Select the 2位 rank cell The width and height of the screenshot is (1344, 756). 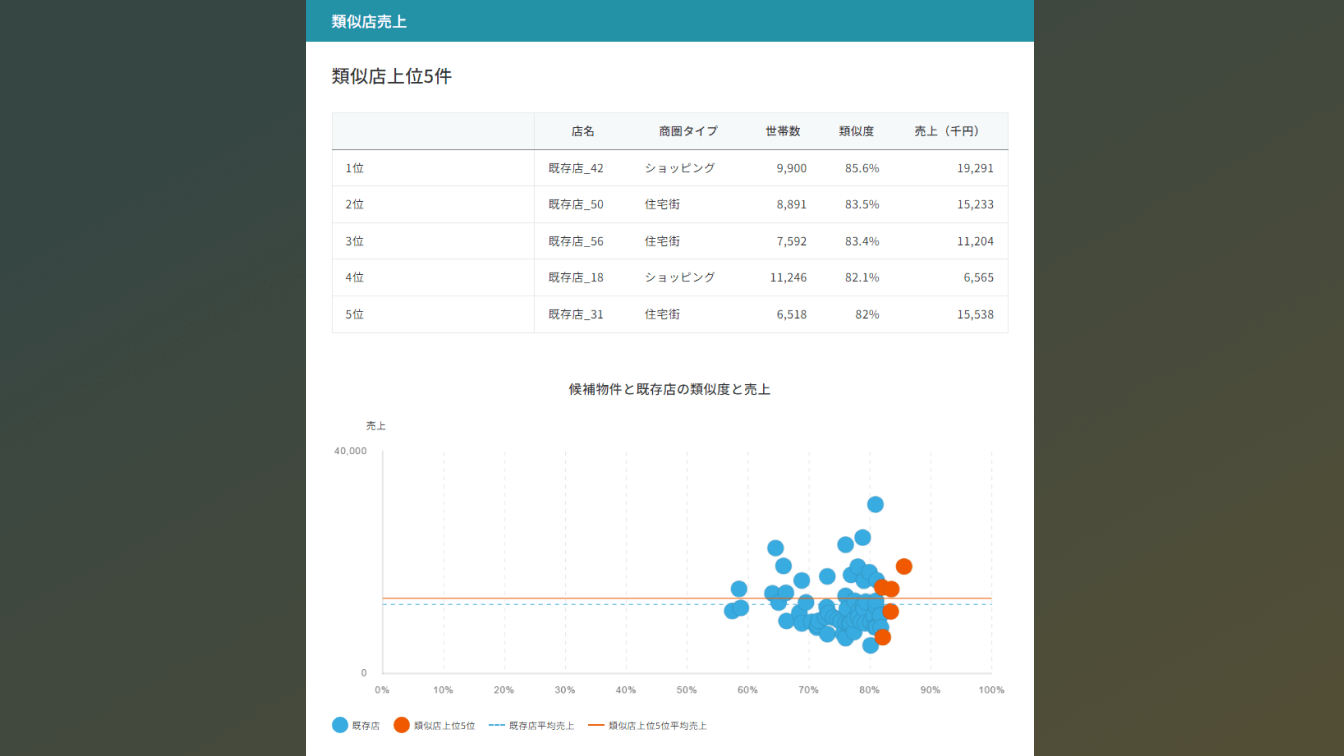click(x=433, y=204)
